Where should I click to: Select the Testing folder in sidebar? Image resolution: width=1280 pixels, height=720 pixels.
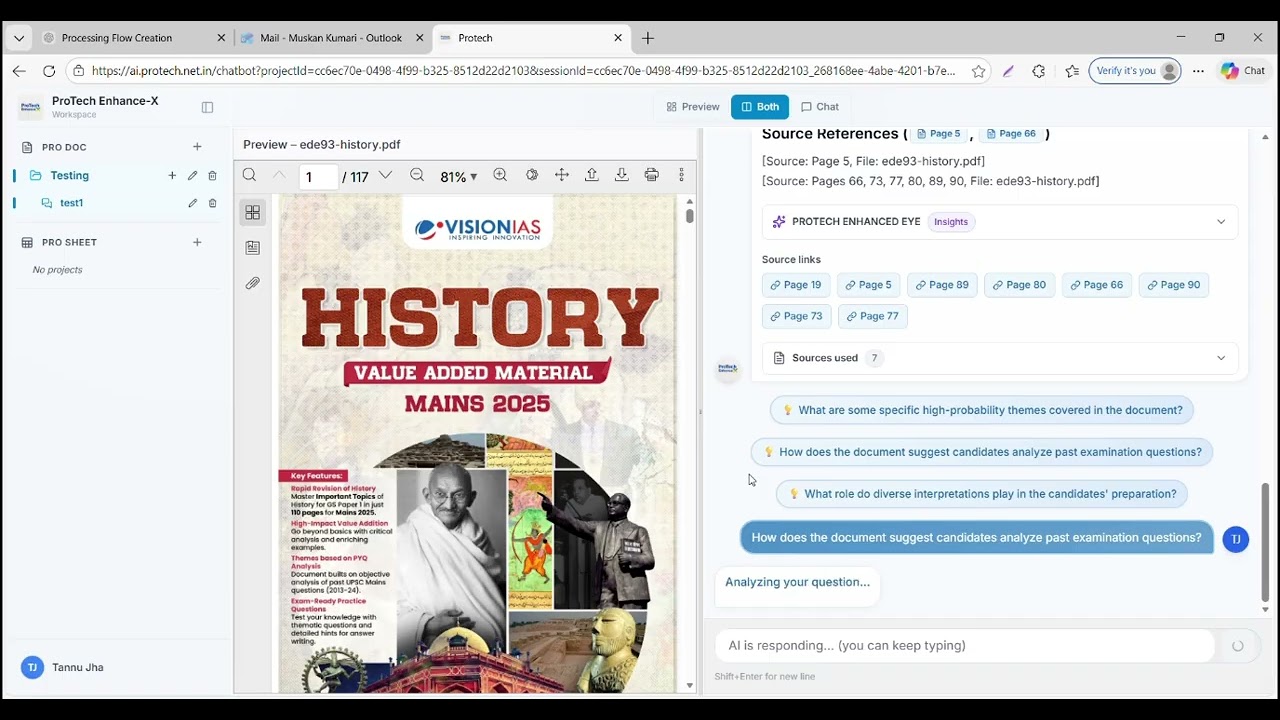[x=70, y=176]
